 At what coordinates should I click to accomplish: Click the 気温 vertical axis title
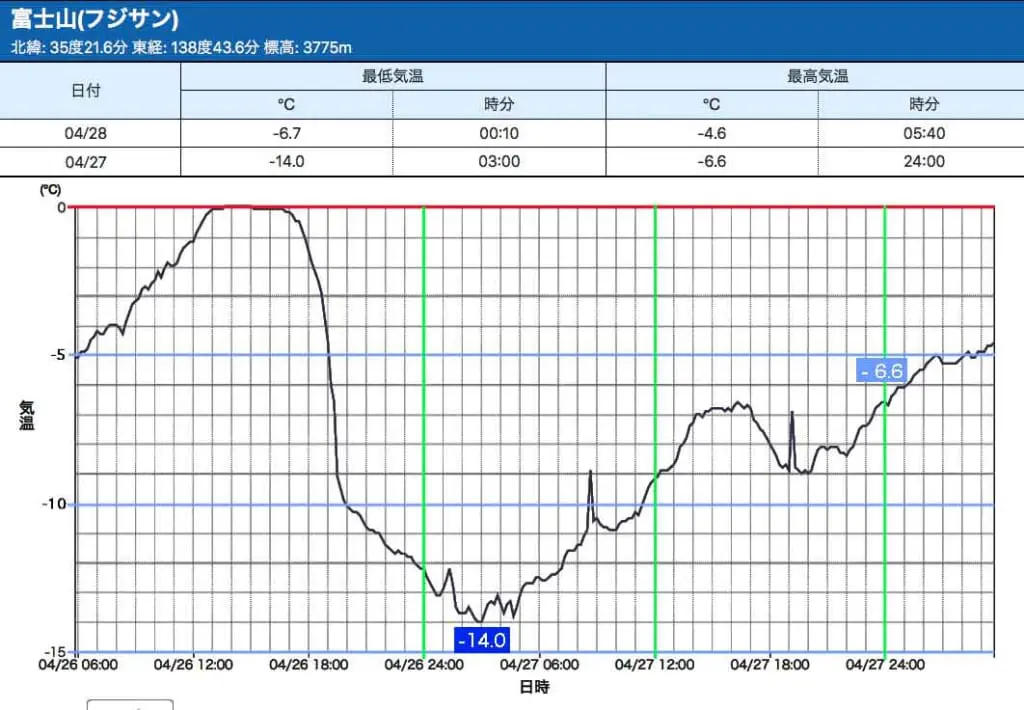[27, 415]
